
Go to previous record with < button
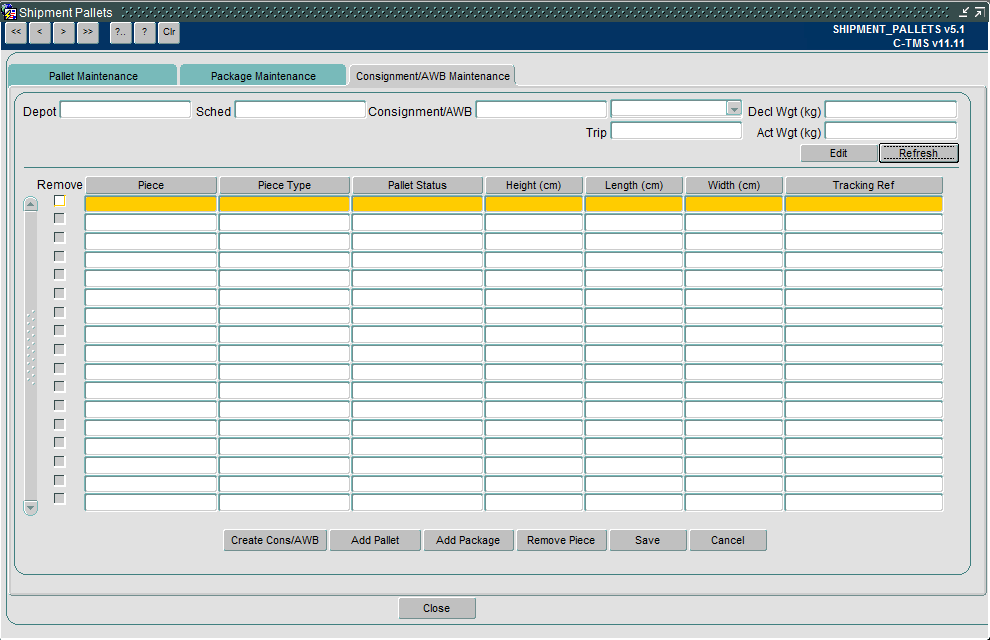[40, 32]
